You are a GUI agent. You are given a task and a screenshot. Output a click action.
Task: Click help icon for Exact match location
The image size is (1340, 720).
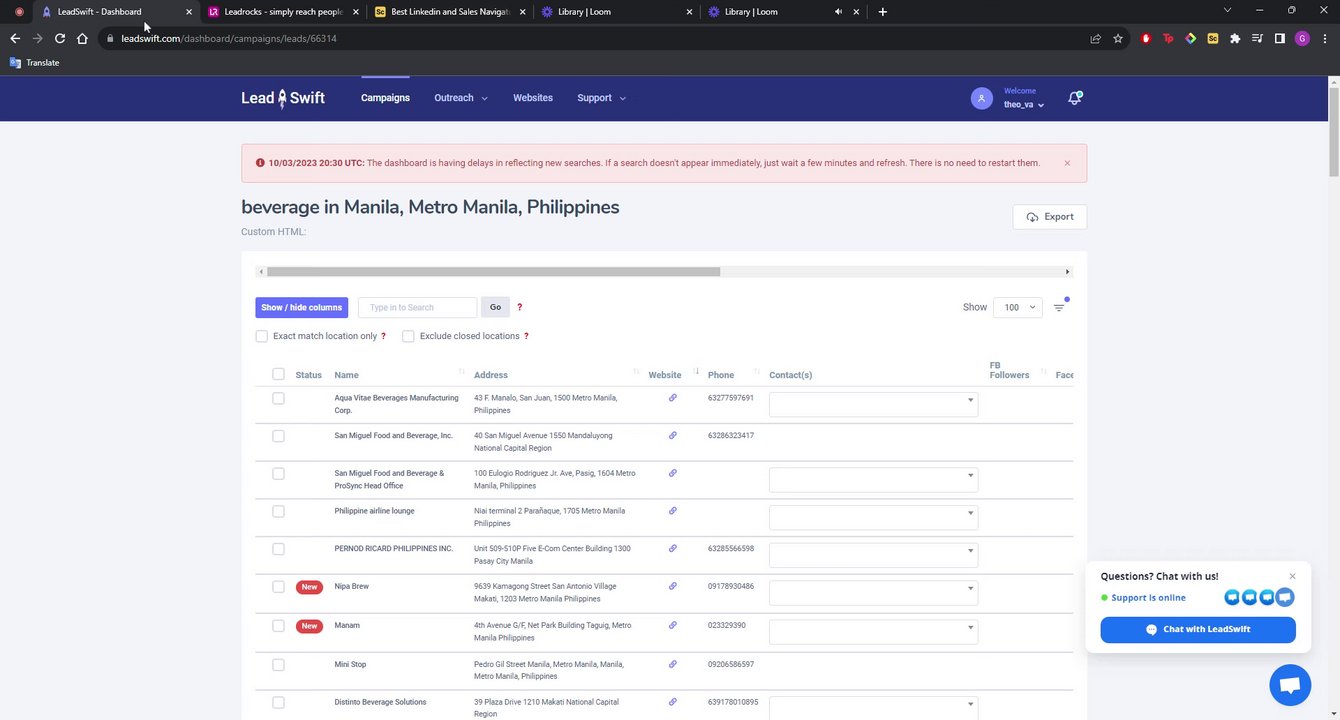pos(383,336)
